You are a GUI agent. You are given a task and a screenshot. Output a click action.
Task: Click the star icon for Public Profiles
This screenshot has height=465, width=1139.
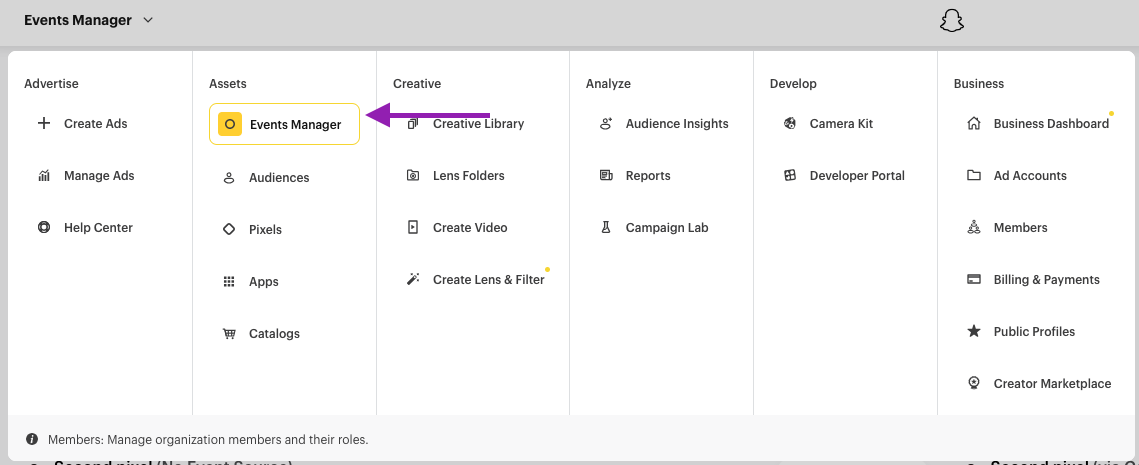(974, 331)
